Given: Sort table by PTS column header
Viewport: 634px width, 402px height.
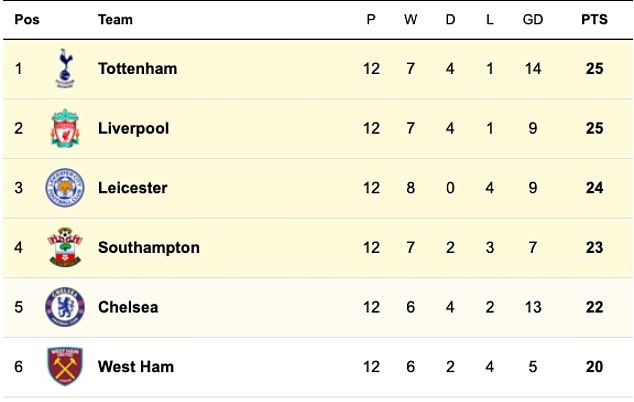Looking at the screenshot, I should [594, 19].
